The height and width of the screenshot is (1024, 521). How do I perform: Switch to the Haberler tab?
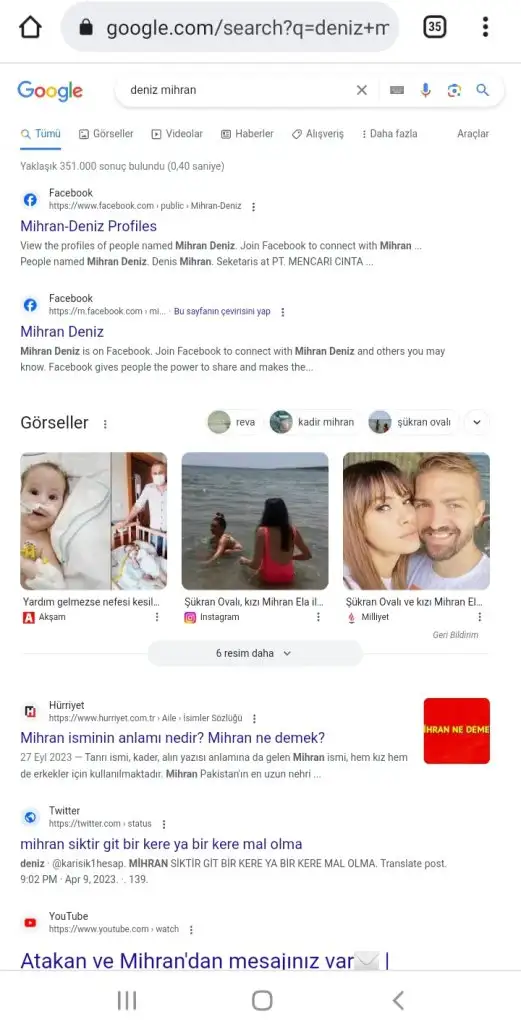pyautogui.click(x=247, y=134)
